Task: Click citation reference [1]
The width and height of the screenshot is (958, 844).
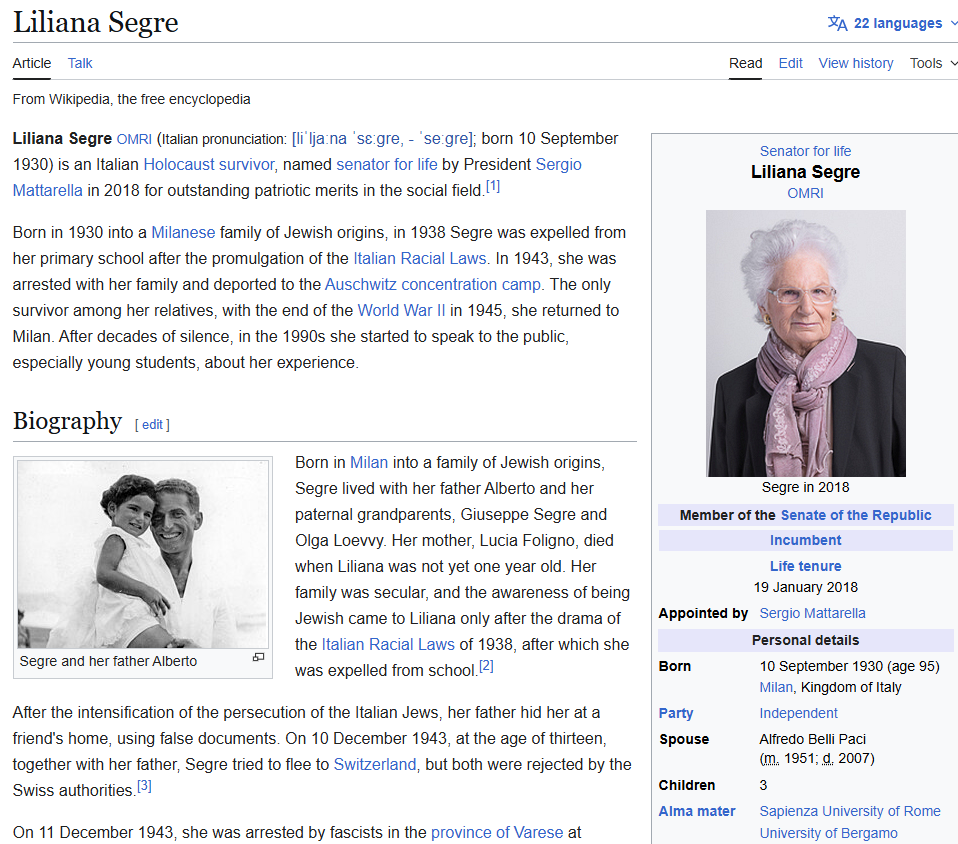Action: point(493,186)
